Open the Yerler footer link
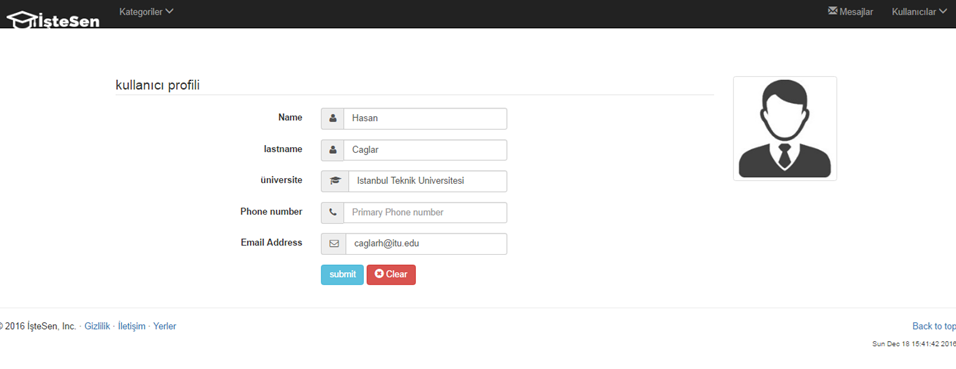 [x=165, y=326]
